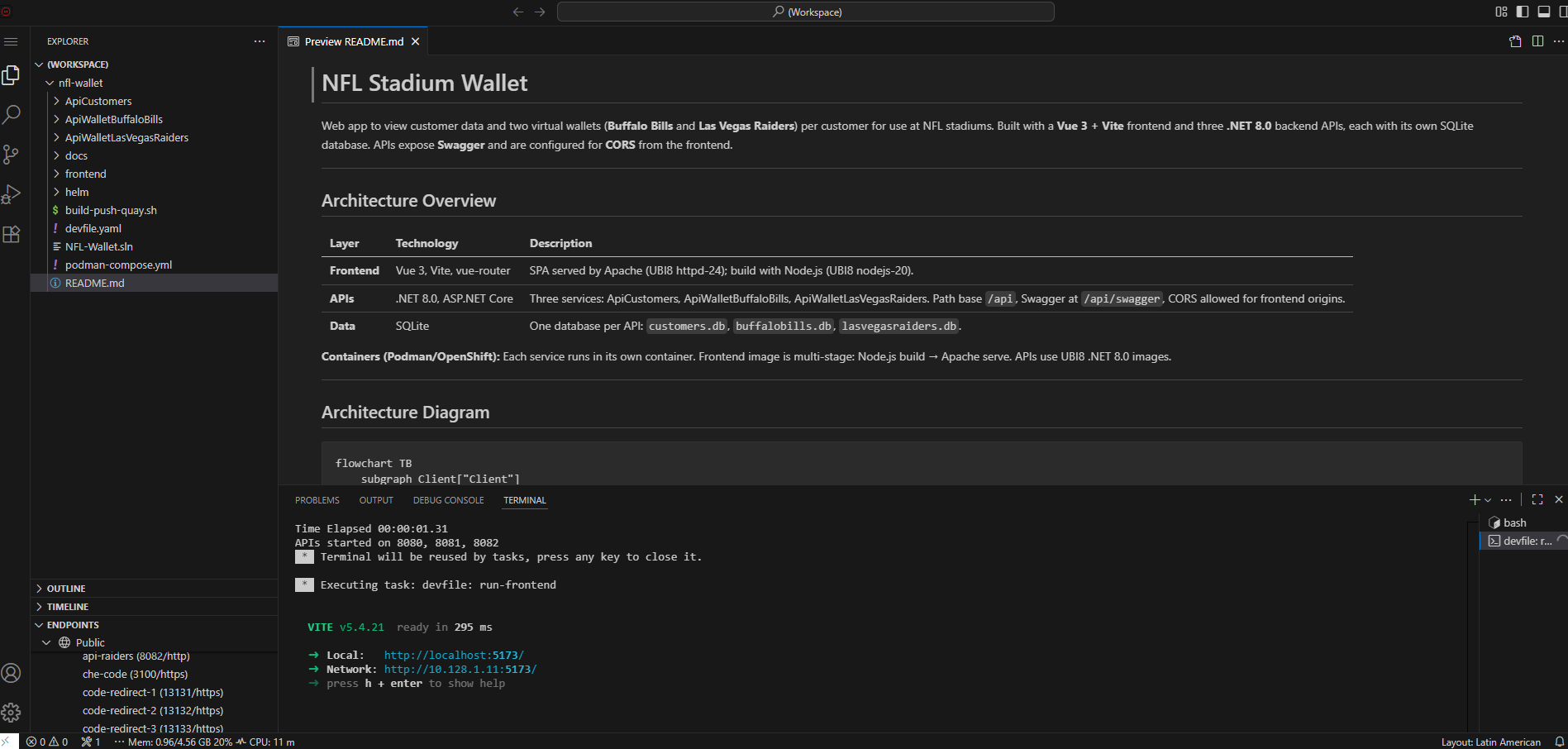Open devfile.yaml in the explorer
Screen dimensions: 1568x749
tap(93, 228)
